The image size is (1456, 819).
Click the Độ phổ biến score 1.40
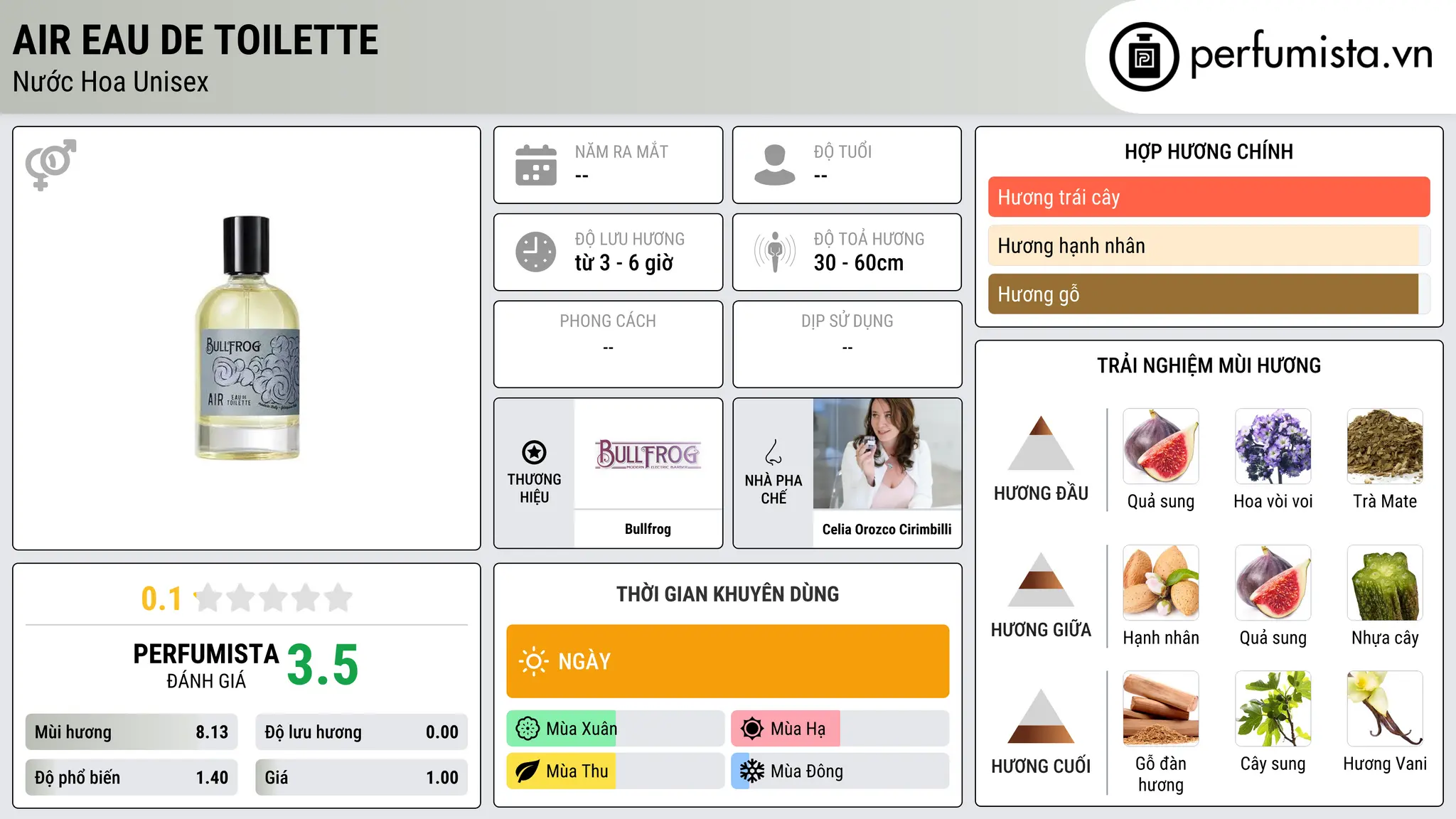(x=132, y=778)
